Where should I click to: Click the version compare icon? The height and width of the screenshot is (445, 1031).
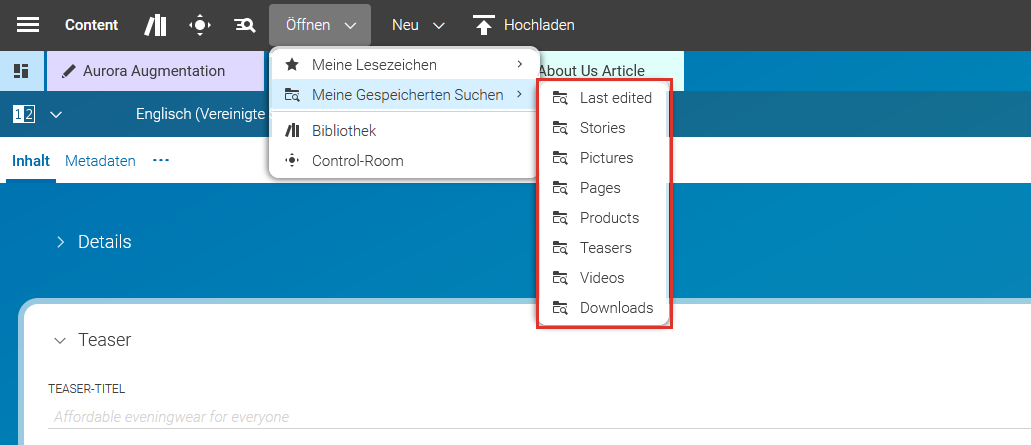23,114
